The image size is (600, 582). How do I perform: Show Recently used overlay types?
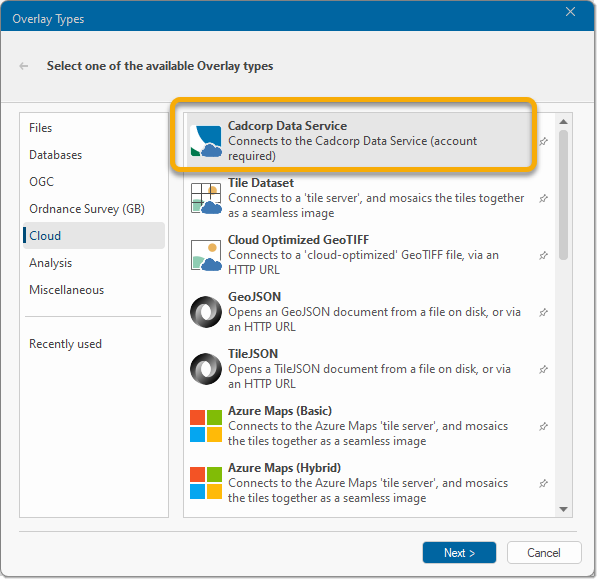tap(65, 344)
